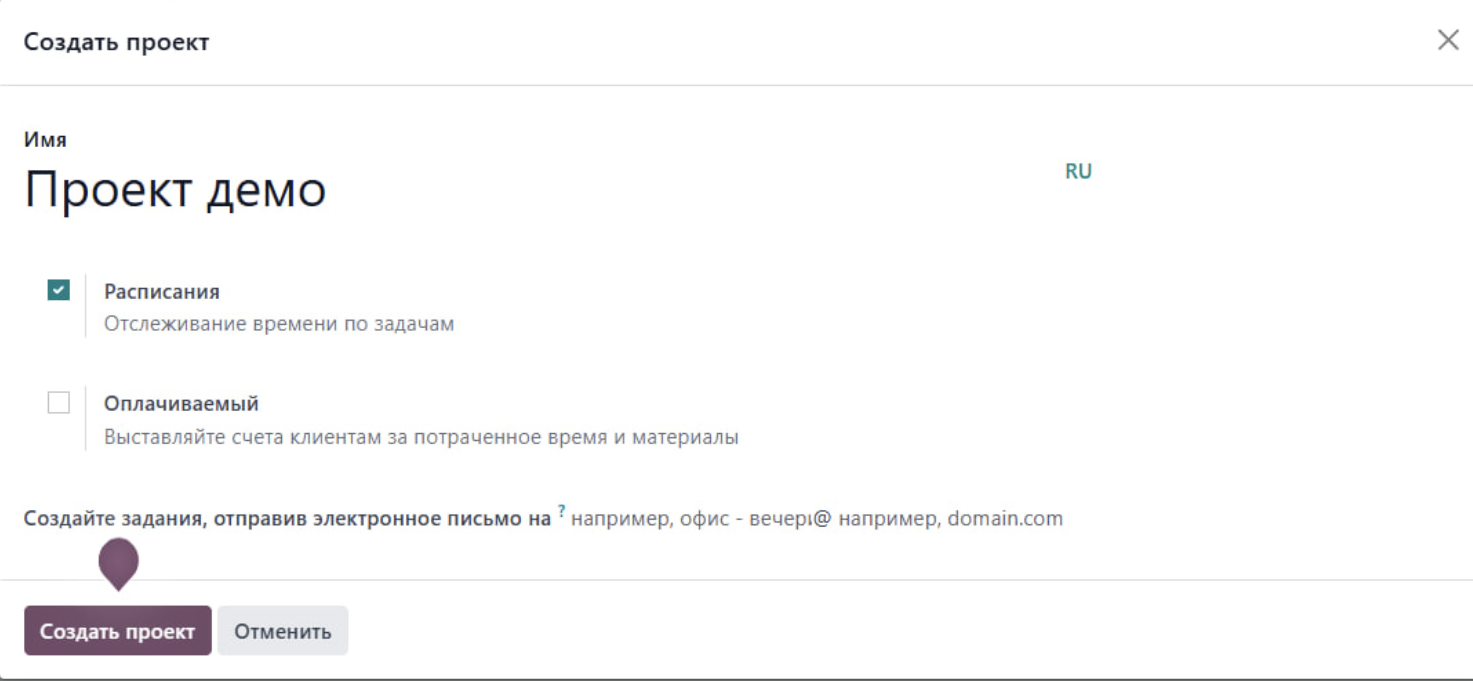Click the question-mark help icon by email label

pos(562,513)
